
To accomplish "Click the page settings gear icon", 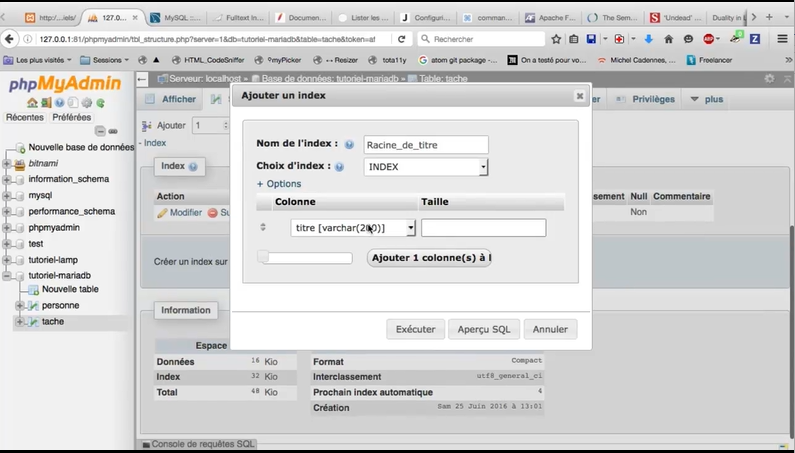I will pos(769,78).
